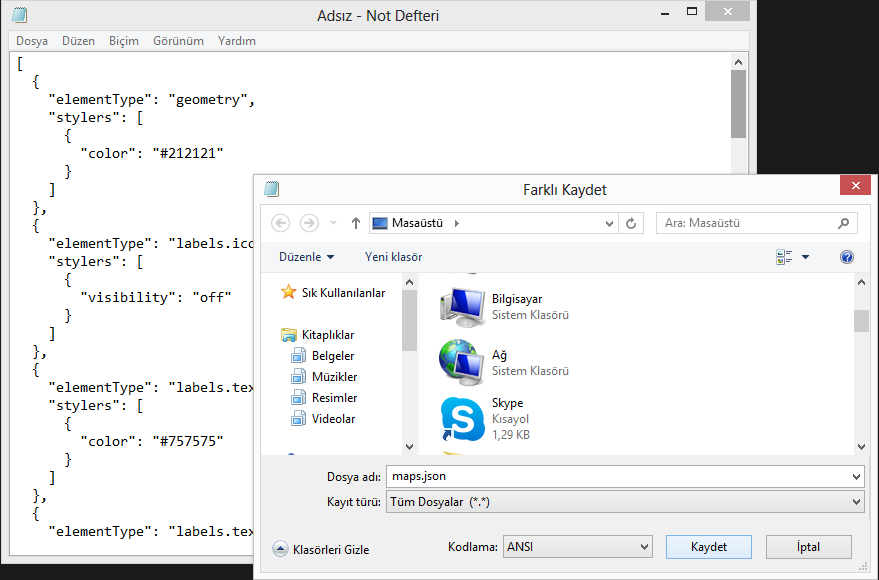Click the Klasörleri Gizle arrow icon

click(x=280, y=549)
